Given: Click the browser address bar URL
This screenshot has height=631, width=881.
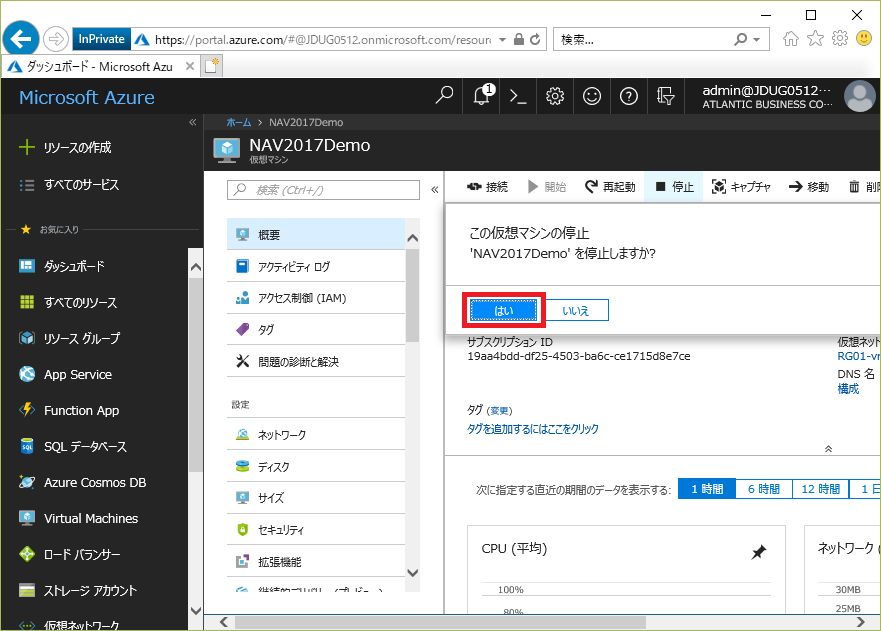Looking at the screenshot, I should point(323,39).
